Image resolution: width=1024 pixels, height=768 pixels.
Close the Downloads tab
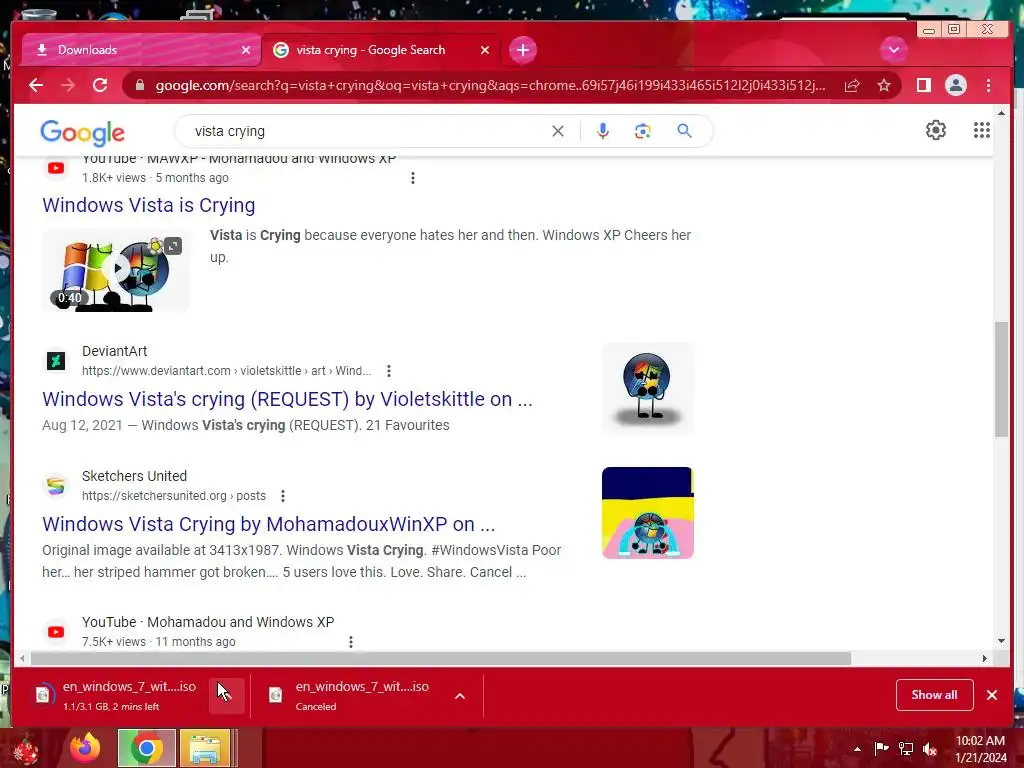pos(246,50)
